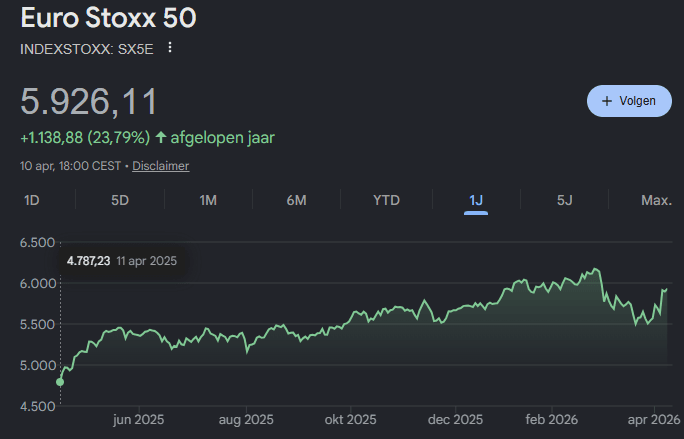684x439 pixels.
Task: Switch to the 1D time range
Action: click(x=31, y=200)
